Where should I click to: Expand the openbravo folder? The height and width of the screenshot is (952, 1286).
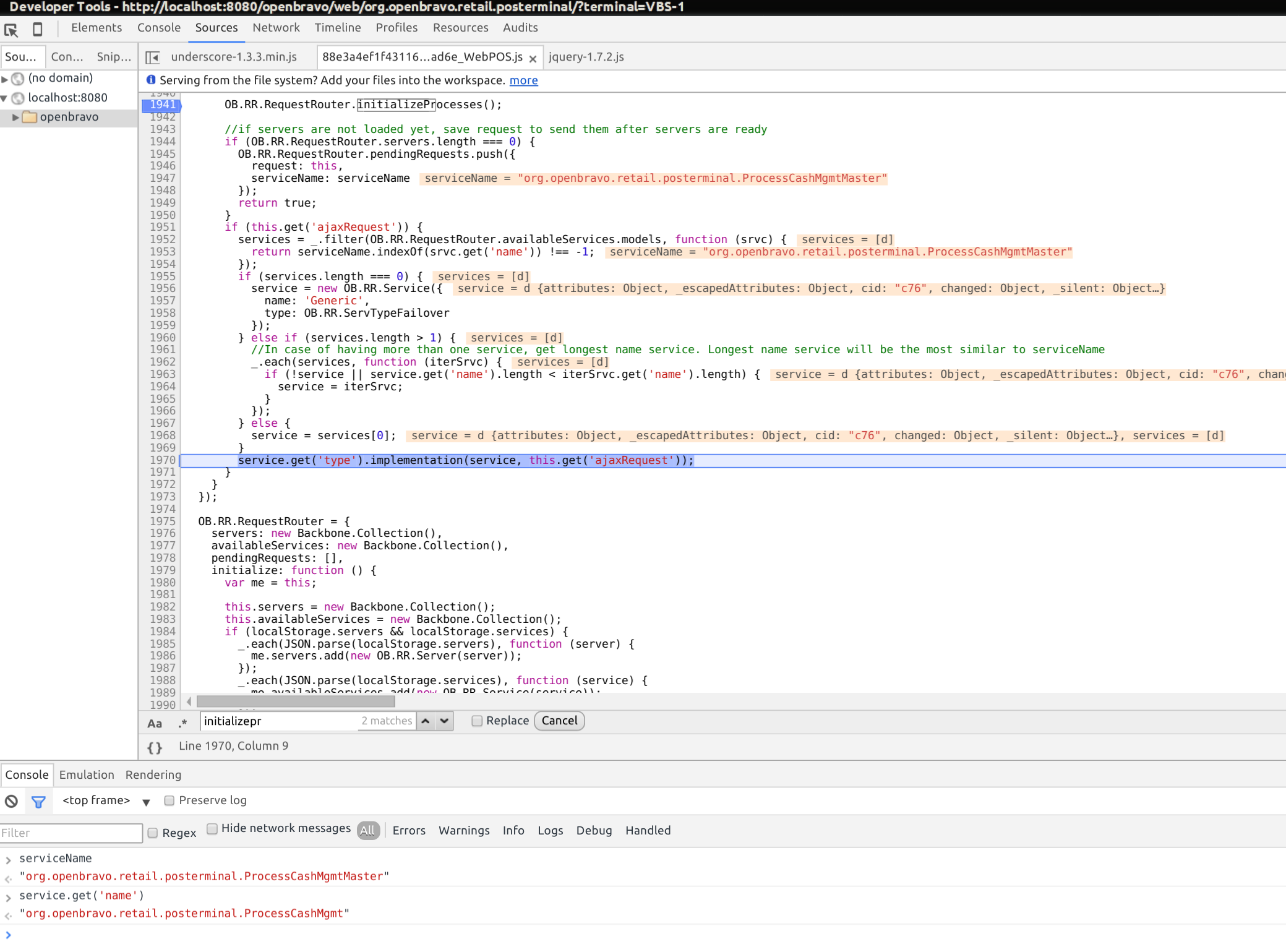point(15,118)
